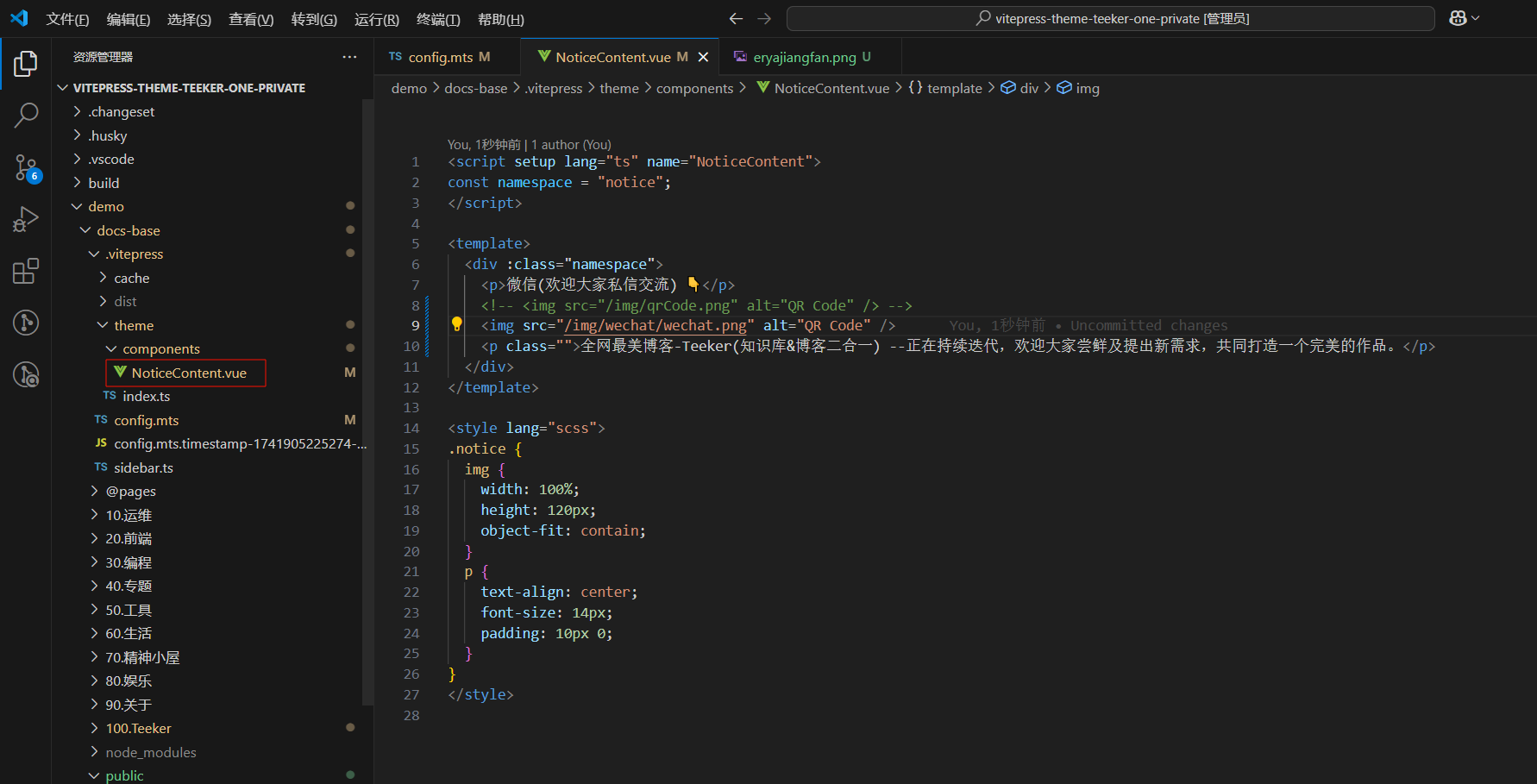Image resolution: width=1537 pixels, height=784 pixels.
Task: Open the Run and Debug view
Action: (x=26, y=219)
